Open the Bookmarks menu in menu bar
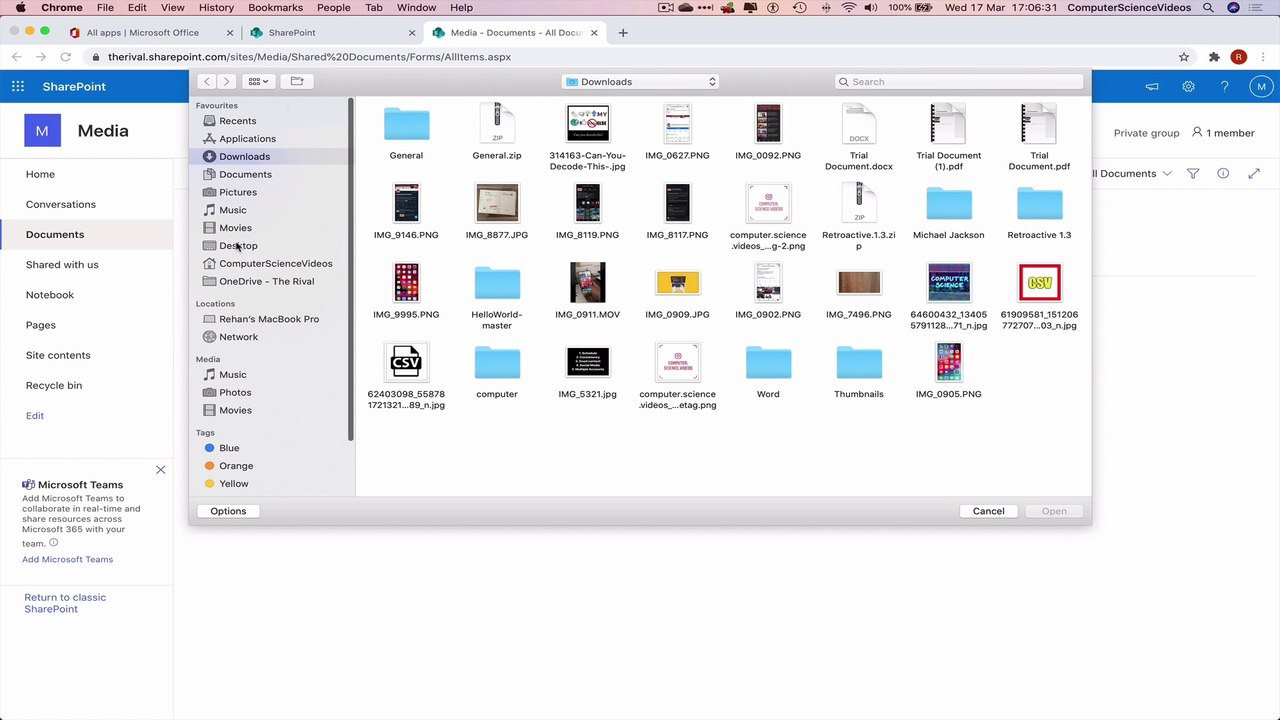Viewport: 1280px width, 720px height. 275,8
